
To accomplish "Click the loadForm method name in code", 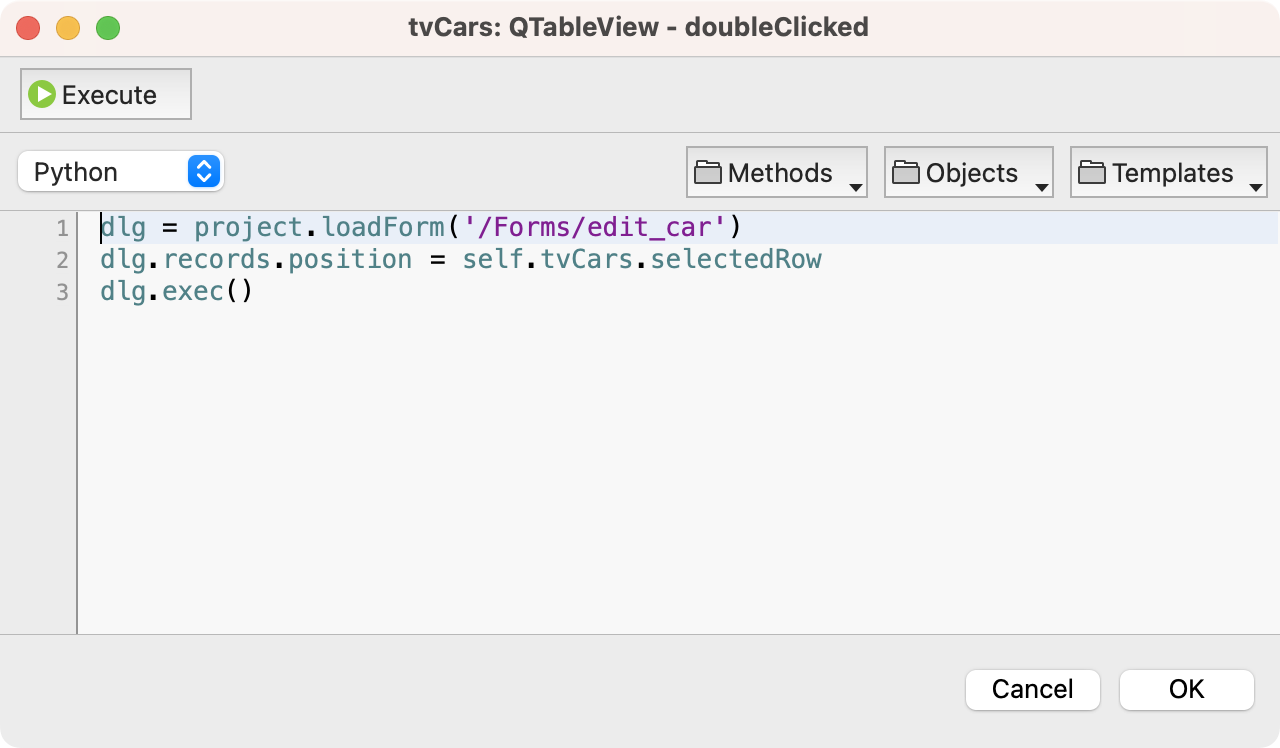I will pos(383,228).
